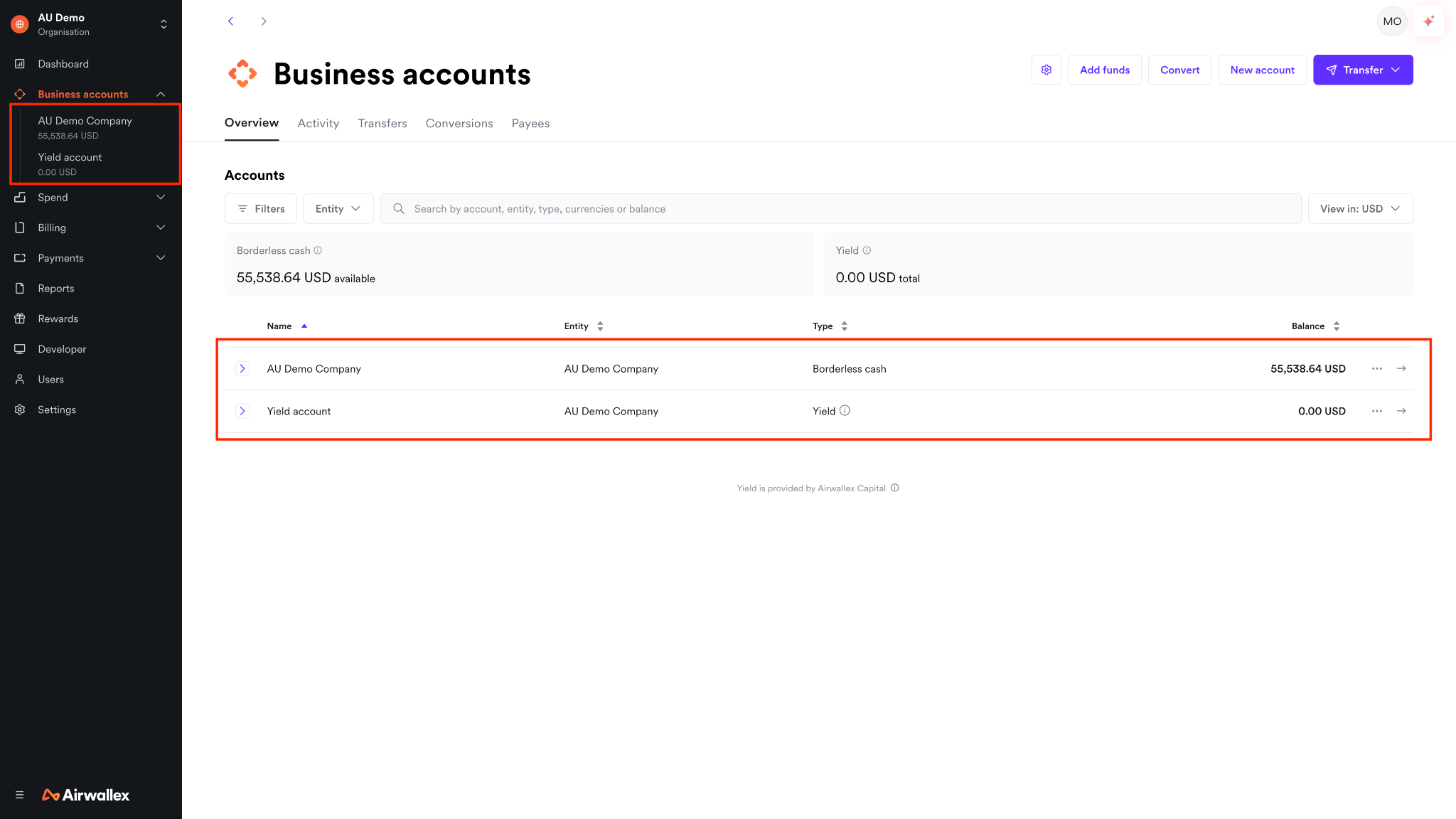1456x819 pixels.
Task: Open more options for Yield account row
Action: pyautogui.click(x=1377, y=411)
